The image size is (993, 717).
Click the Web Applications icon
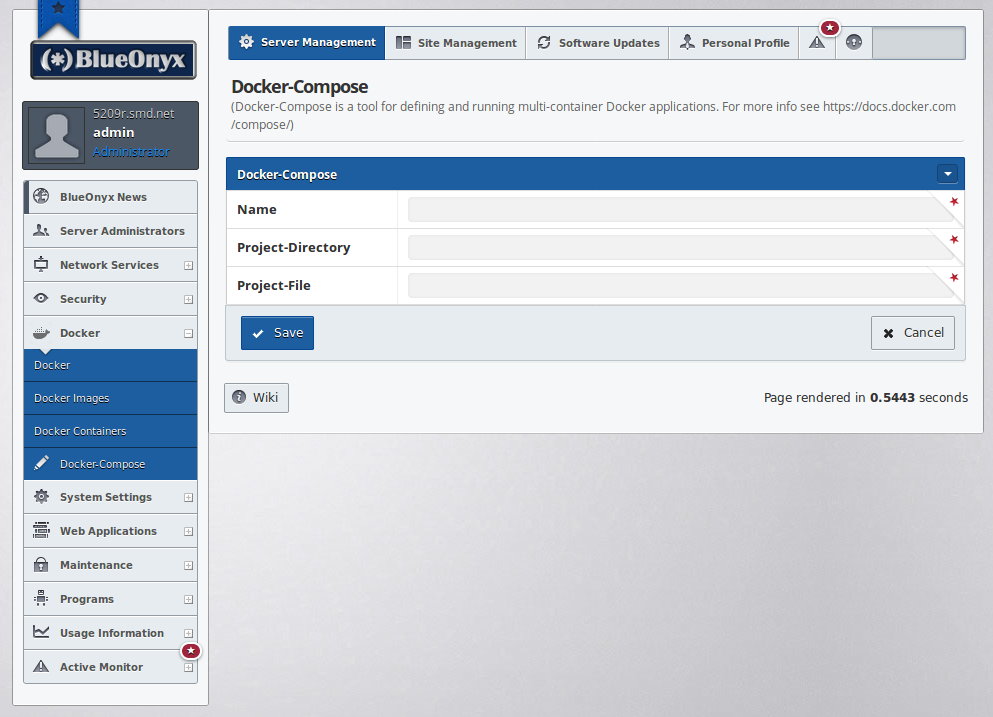[x=41, y=530]
